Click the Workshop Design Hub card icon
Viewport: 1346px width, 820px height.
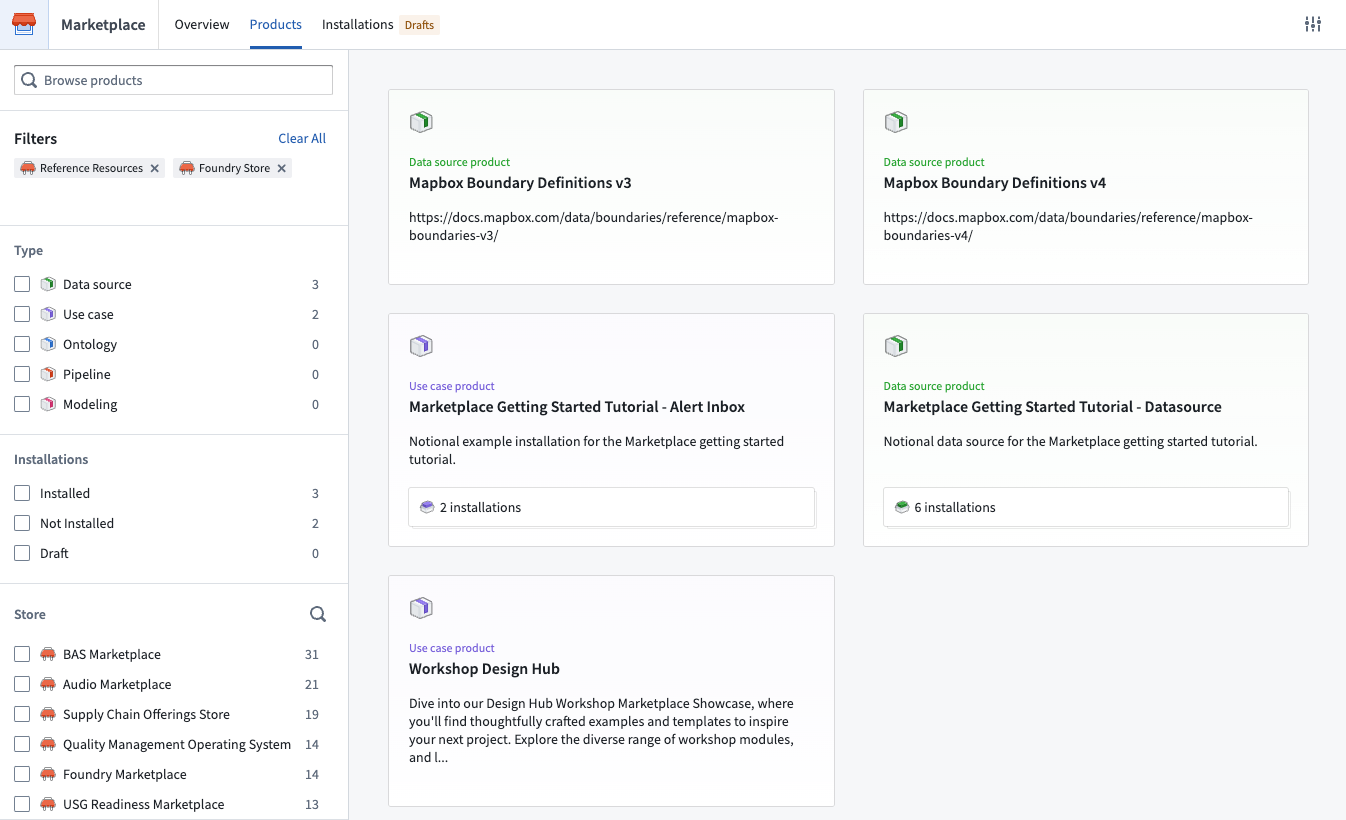(421, 608)
